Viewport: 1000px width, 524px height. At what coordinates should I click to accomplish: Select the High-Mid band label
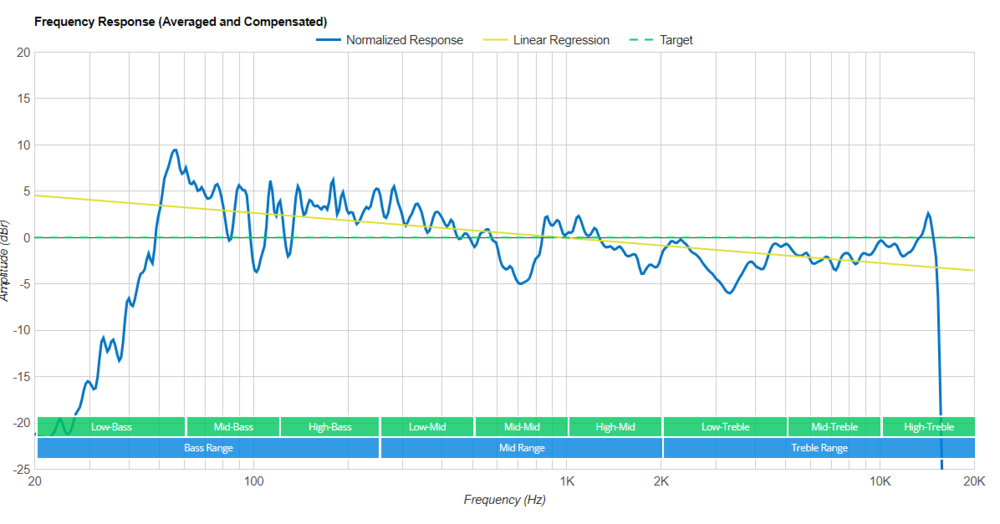coord(615,427)
